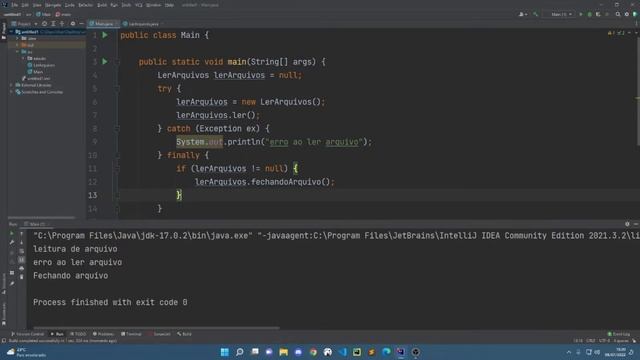The width and height of the screenshot is (640, 360).
Task: Open user account dropdown in toolbar
Action: 522,14
